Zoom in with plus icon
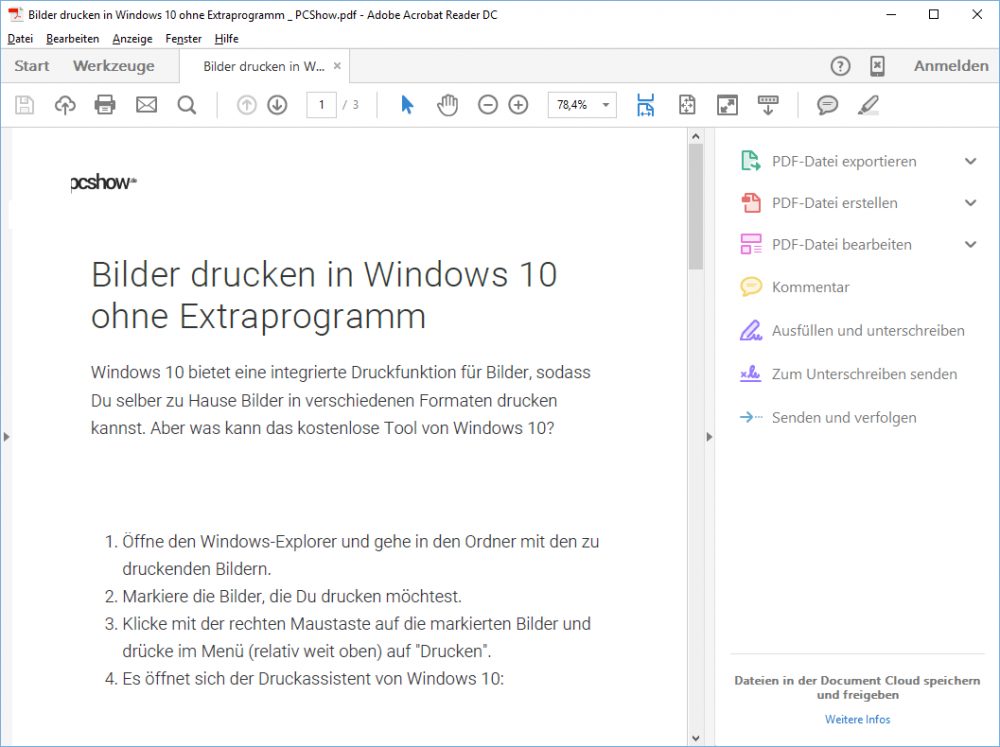1000x747 pixels. coord(518,105)
